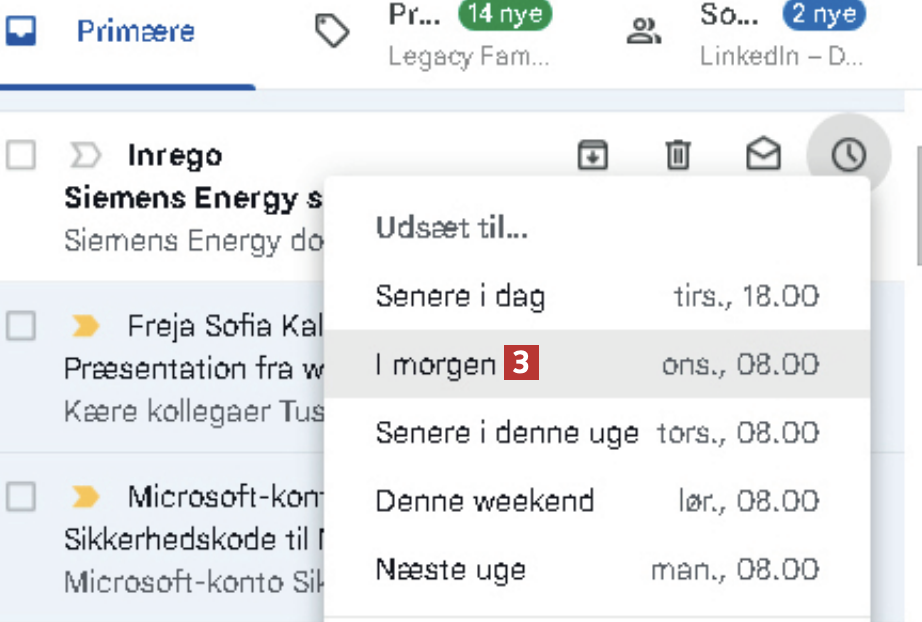
Task: Snooze email until 'Næste uge'
Action: pos(597,570)
